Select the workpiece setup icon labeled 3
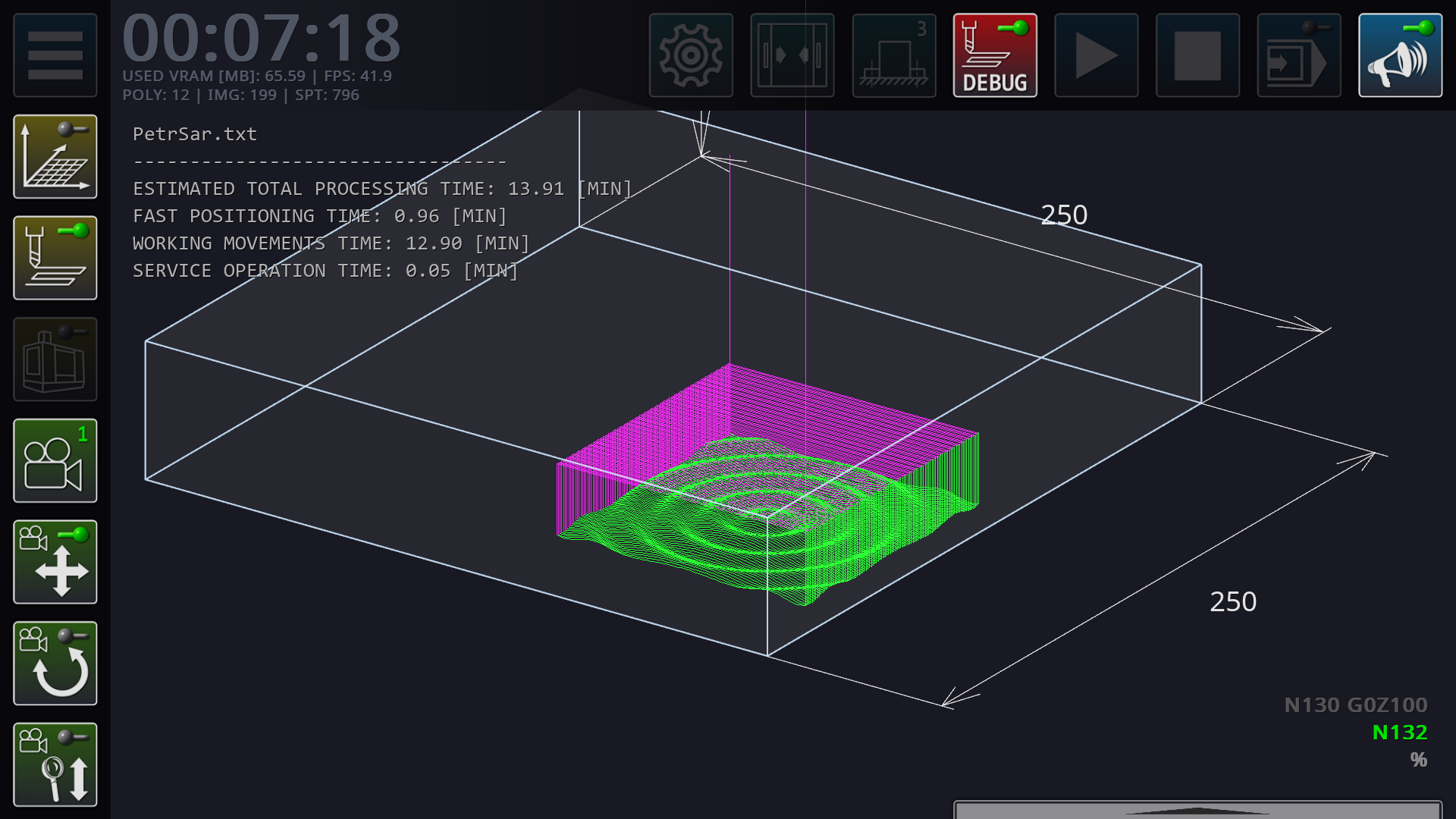 tap(893, 55)
